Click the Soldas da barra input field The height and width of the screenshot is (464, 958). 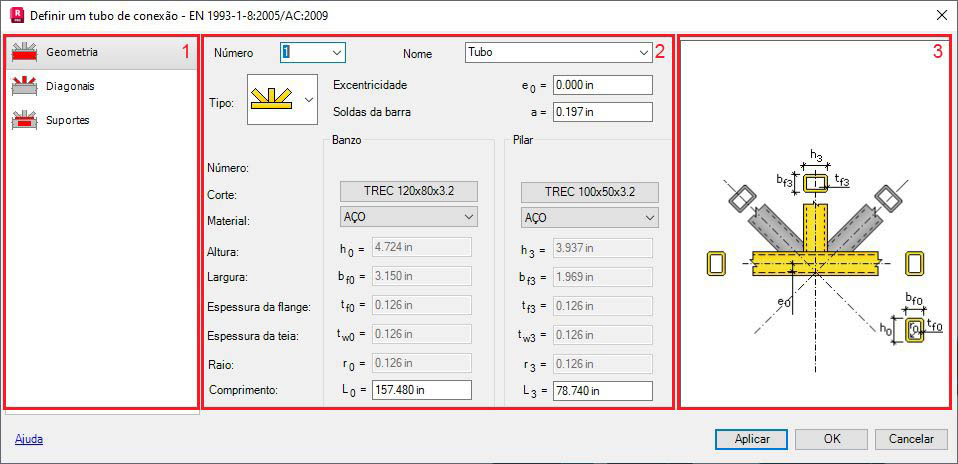point(602,112)
